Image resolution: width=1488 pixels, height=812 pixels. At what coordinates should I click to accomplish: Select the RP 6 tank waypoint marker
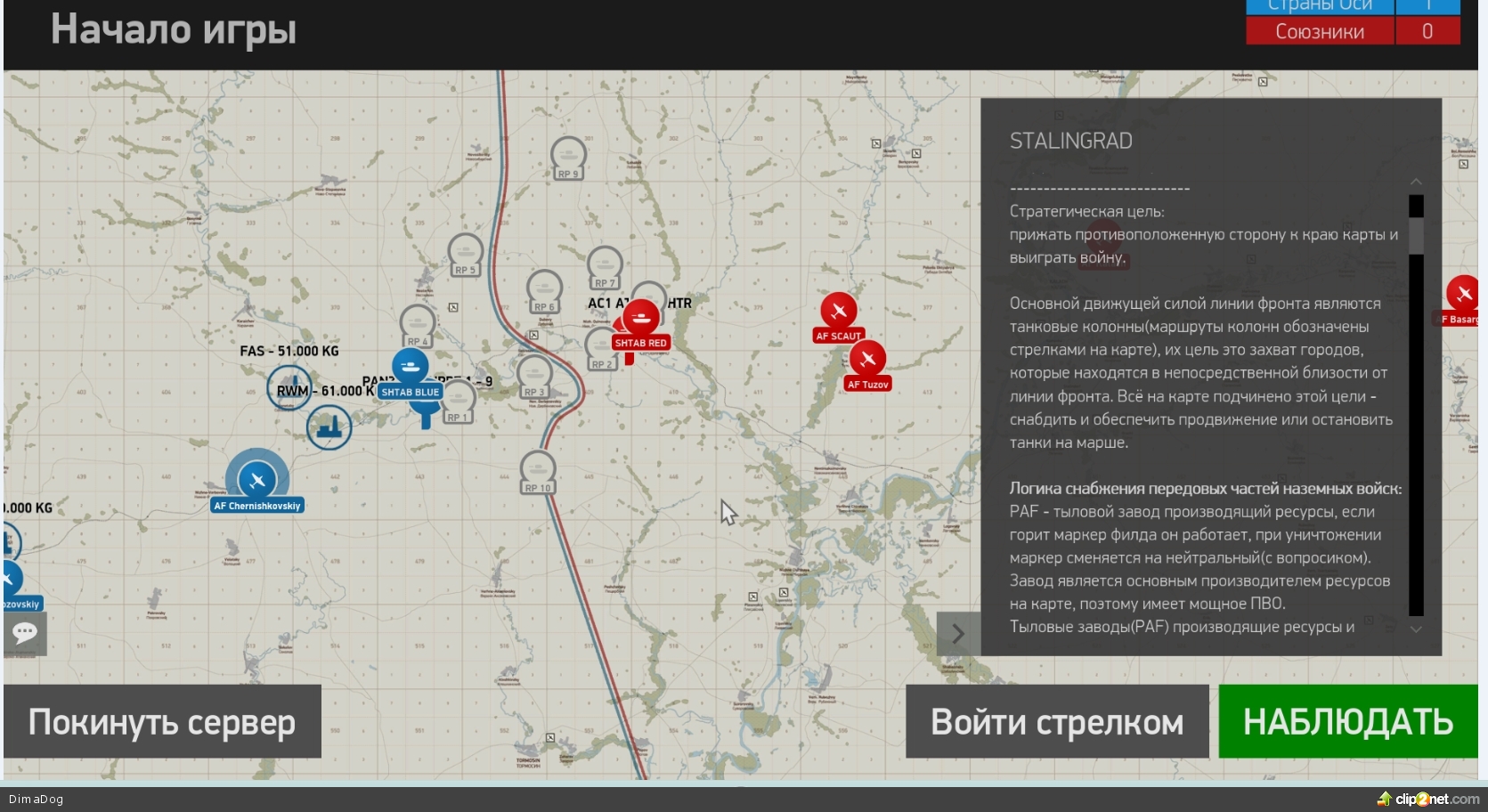pyautogui.click(x=544, y=291)
